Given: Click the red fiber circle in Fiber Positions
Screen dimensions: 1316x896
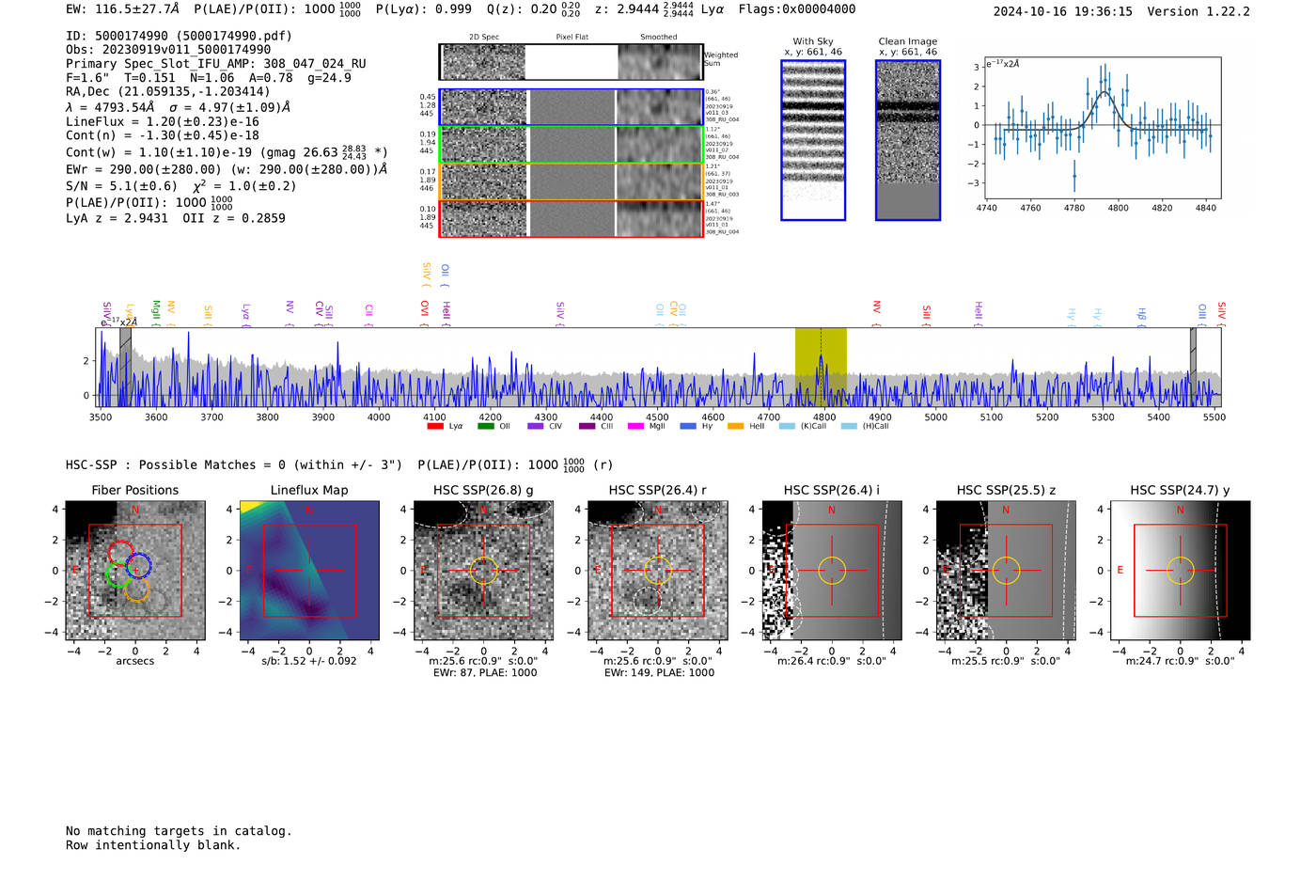Looking at the screenshot, I should (120, 555).
